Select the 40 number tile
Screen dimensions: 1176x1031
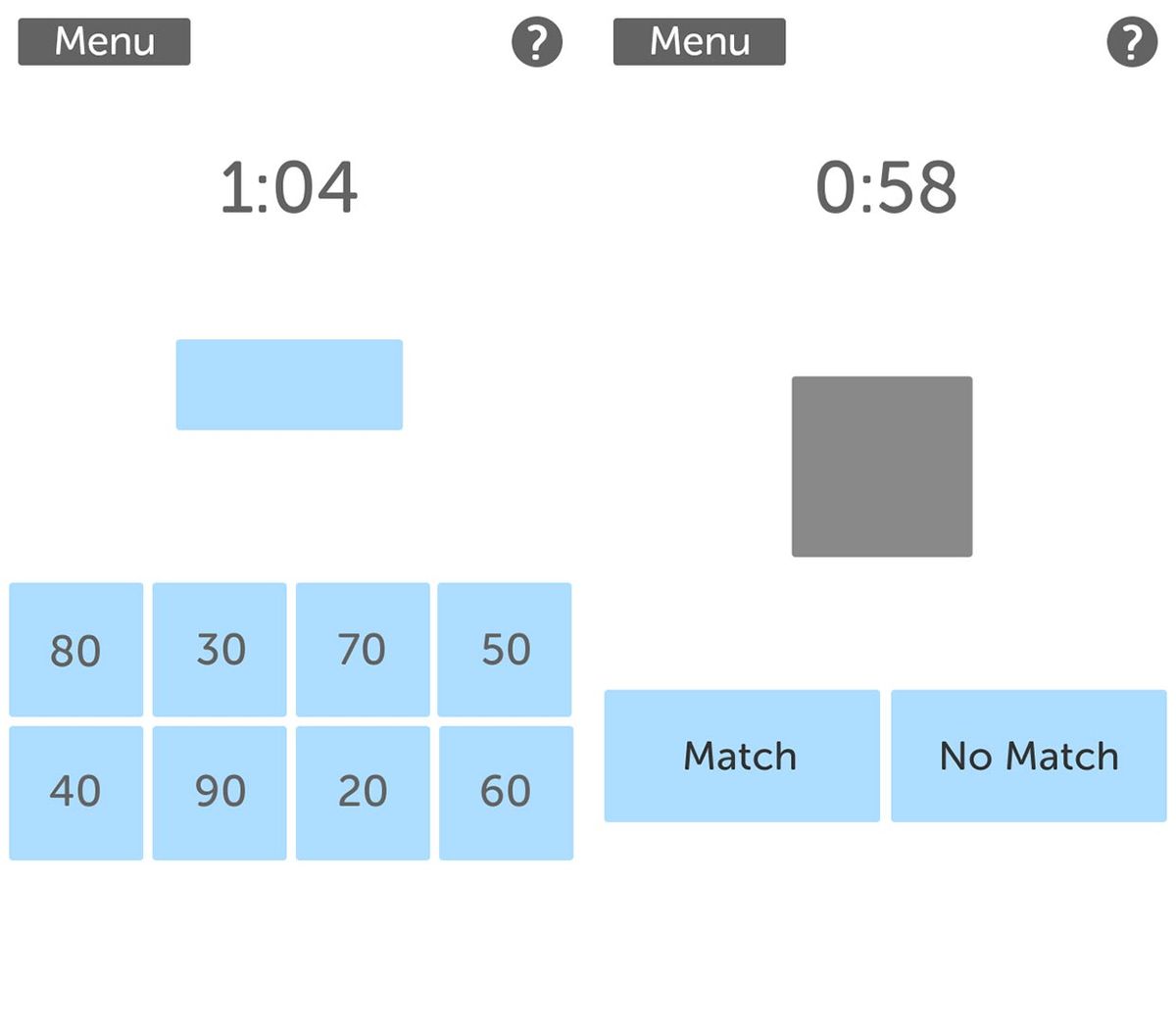click(75, 792)
